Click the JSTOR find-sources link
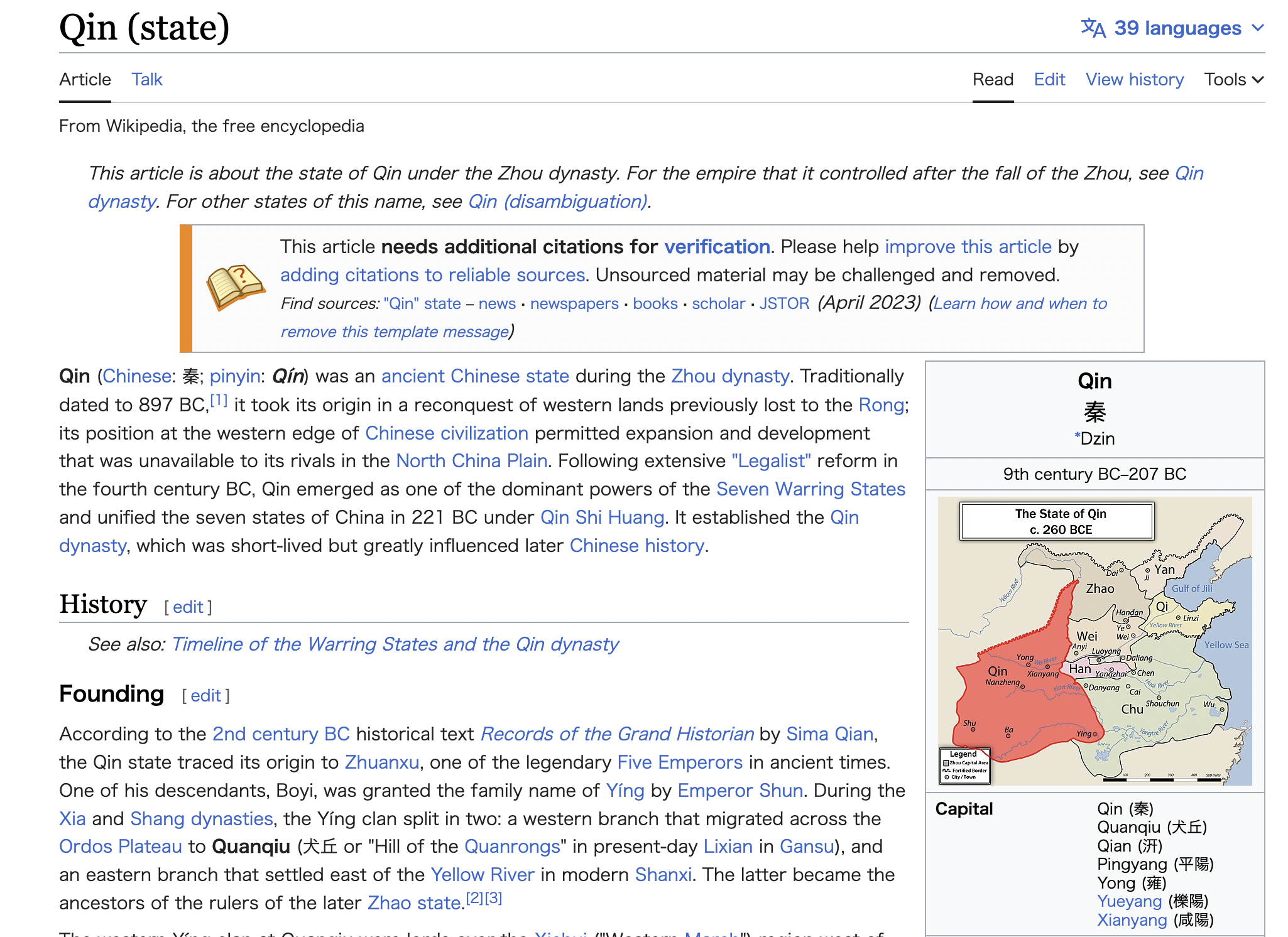This screenshot has height=937, width=1288. pyautogui.click(x=784, y=303)
